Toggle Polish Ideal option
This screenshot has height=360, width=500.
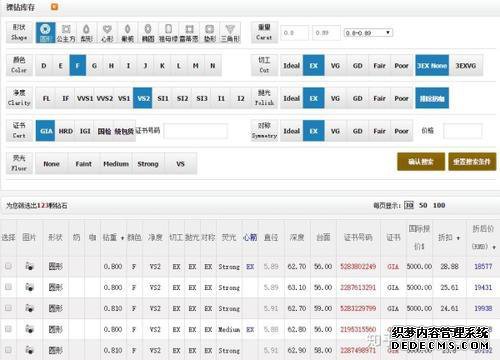click(x=291, y=98)
